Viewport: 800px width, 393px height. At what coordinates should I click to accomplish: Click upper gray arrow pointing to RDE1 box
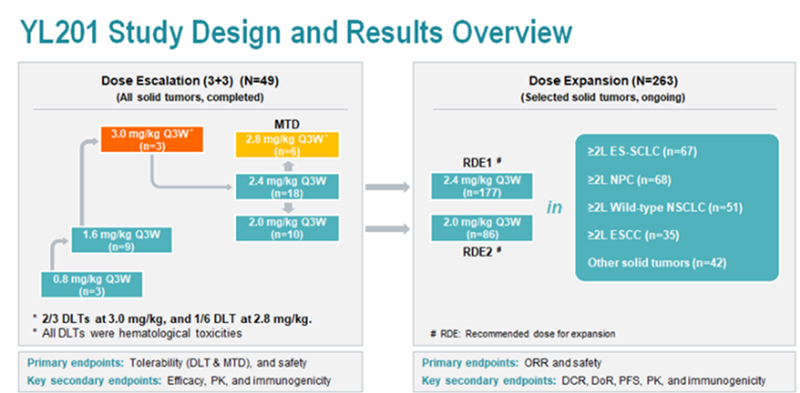388,187
